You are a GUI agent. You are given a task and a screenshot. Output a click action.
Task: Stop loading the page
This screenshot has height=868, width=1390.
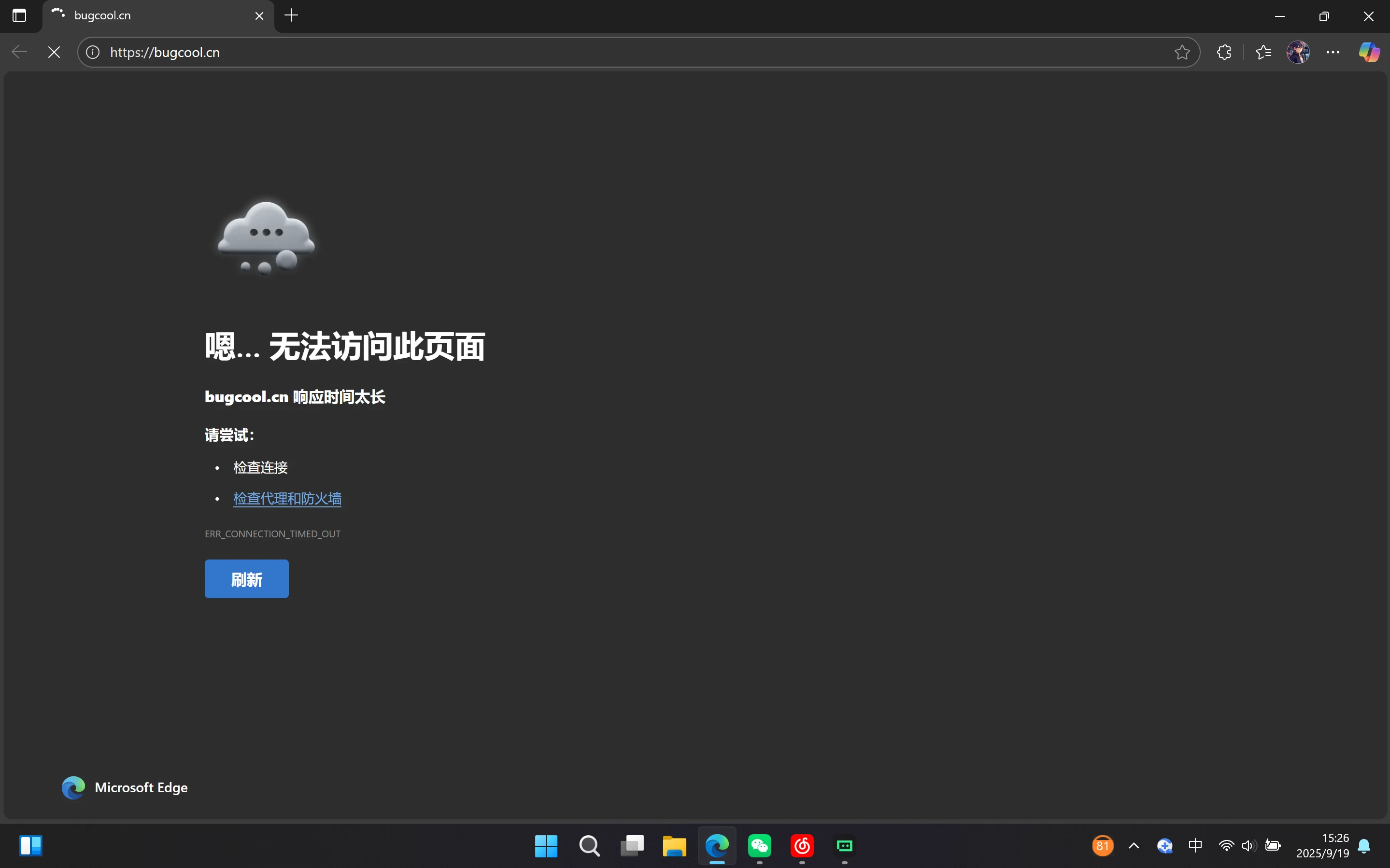click(x=54, y=52)
